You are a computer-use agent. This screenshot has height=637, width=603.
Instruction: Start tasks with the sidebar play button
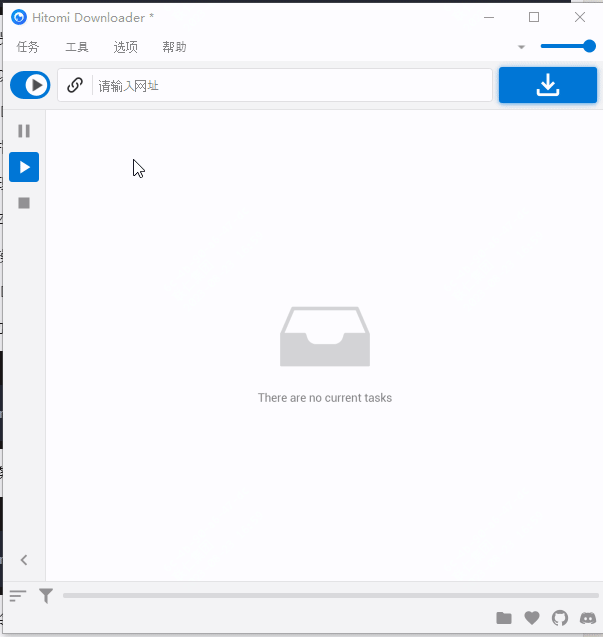(24, 167)
